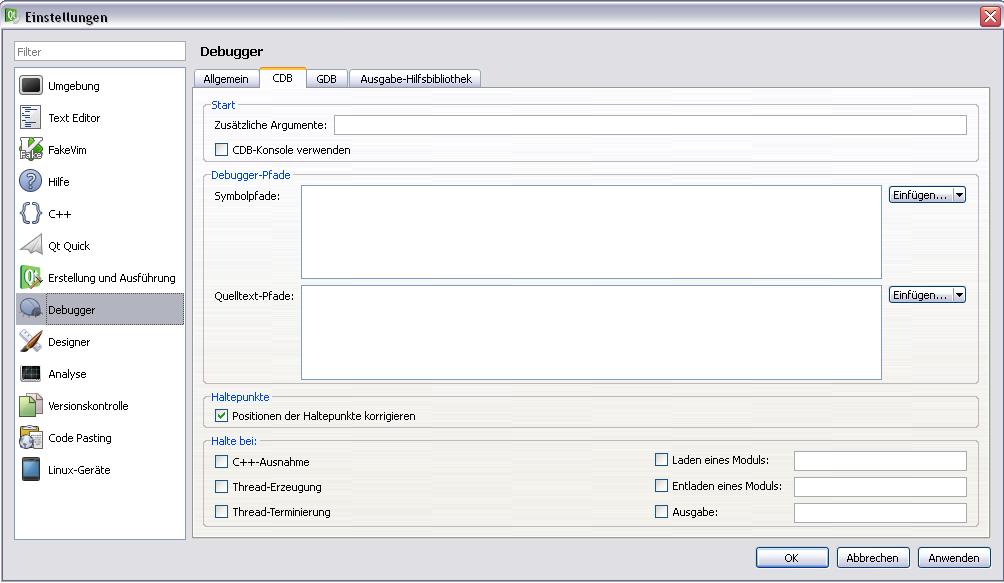Enable Laden eines Moduls checkbox
1004x583 pixels.
click(x=661, y=459)
